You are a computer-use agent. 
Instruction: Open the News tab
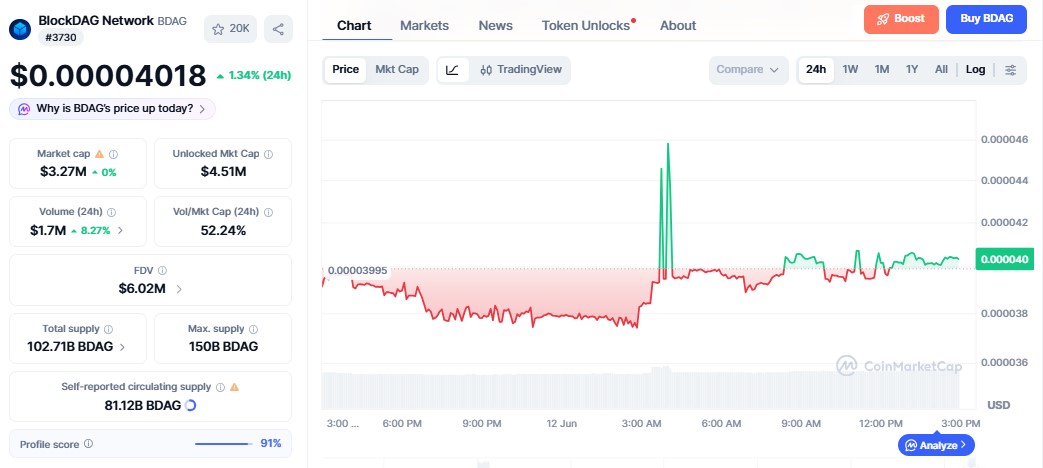pyautogui.click(x=496, y=26)
